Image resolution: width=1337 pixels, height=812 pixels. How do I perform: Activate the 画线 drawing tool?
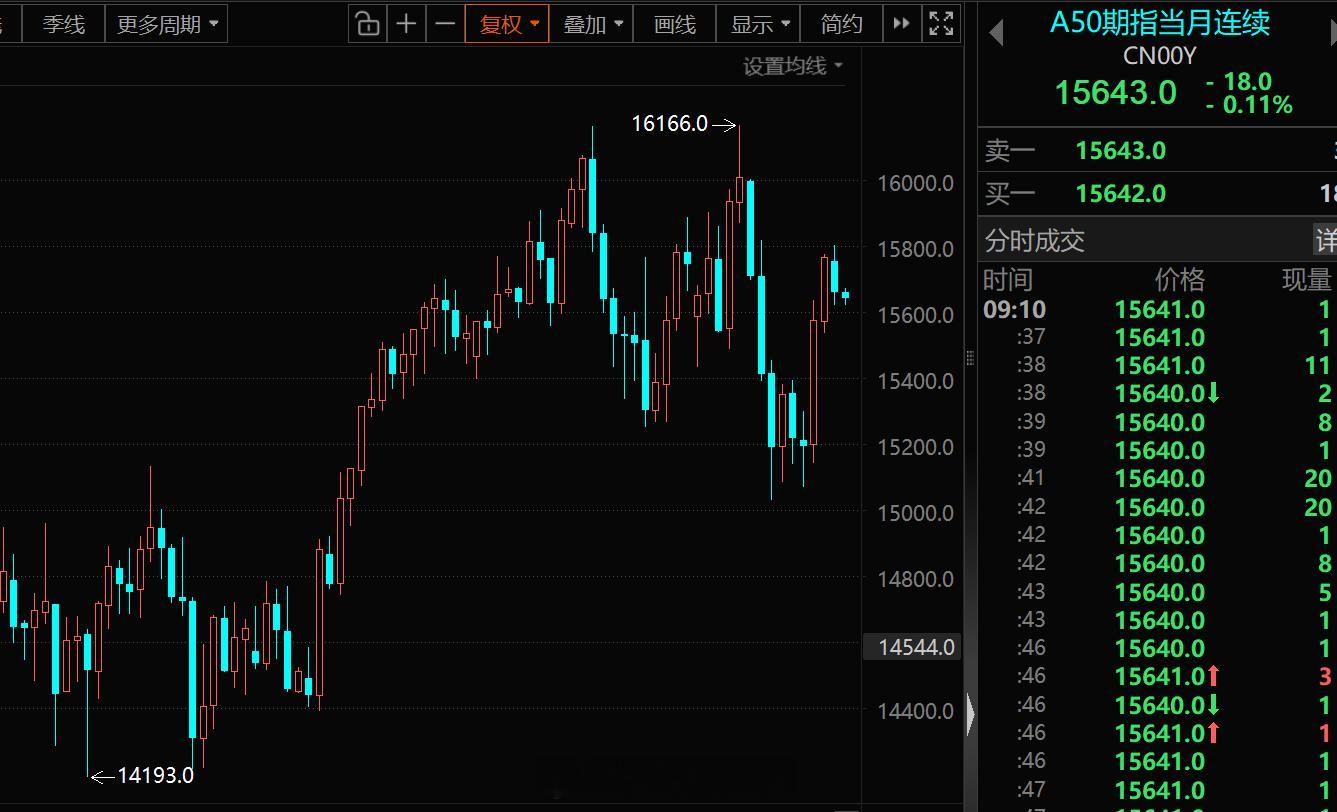point(675,24)
